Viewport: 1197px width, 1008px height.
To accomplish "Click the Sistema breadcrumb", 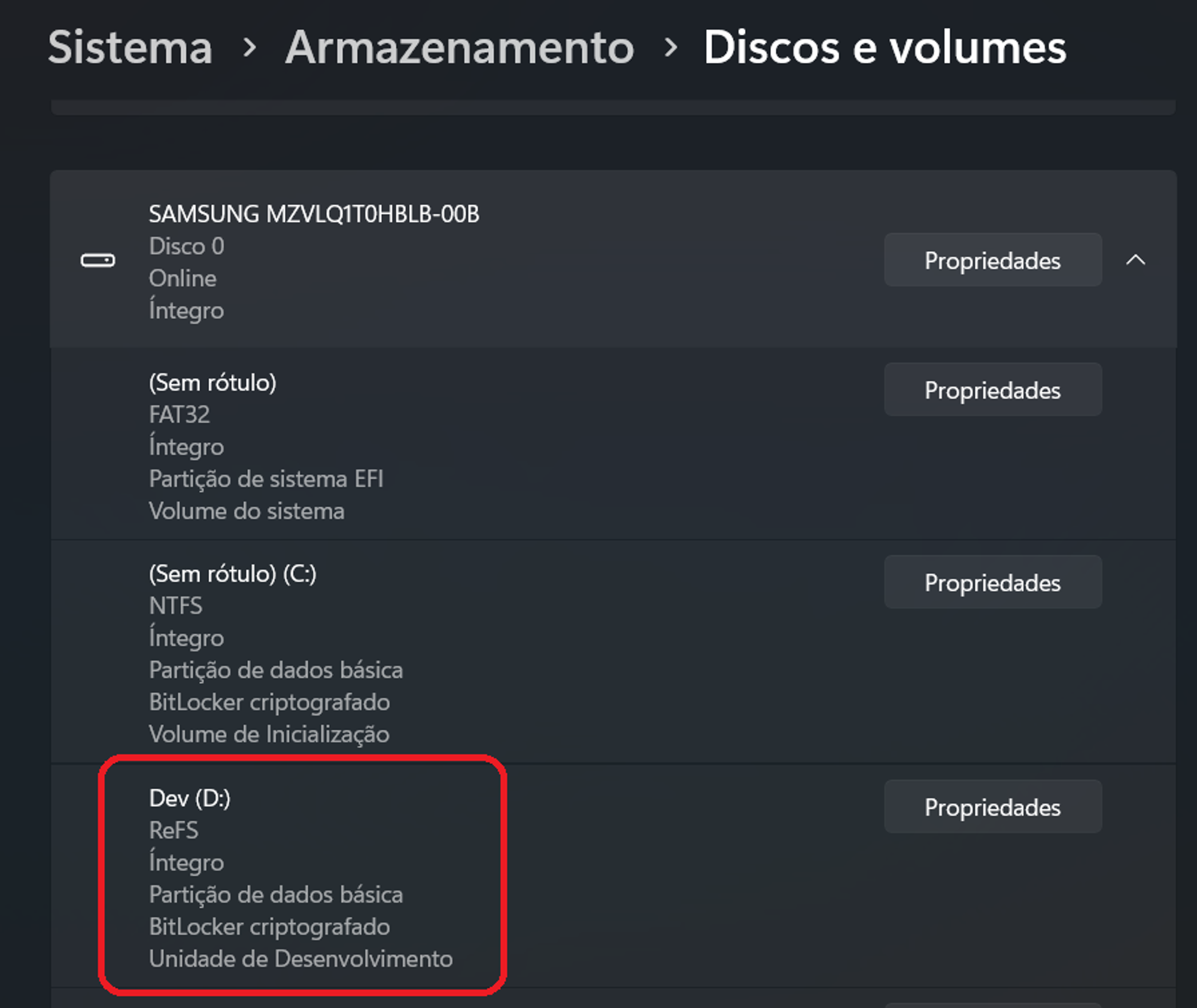I will point(131,48).
